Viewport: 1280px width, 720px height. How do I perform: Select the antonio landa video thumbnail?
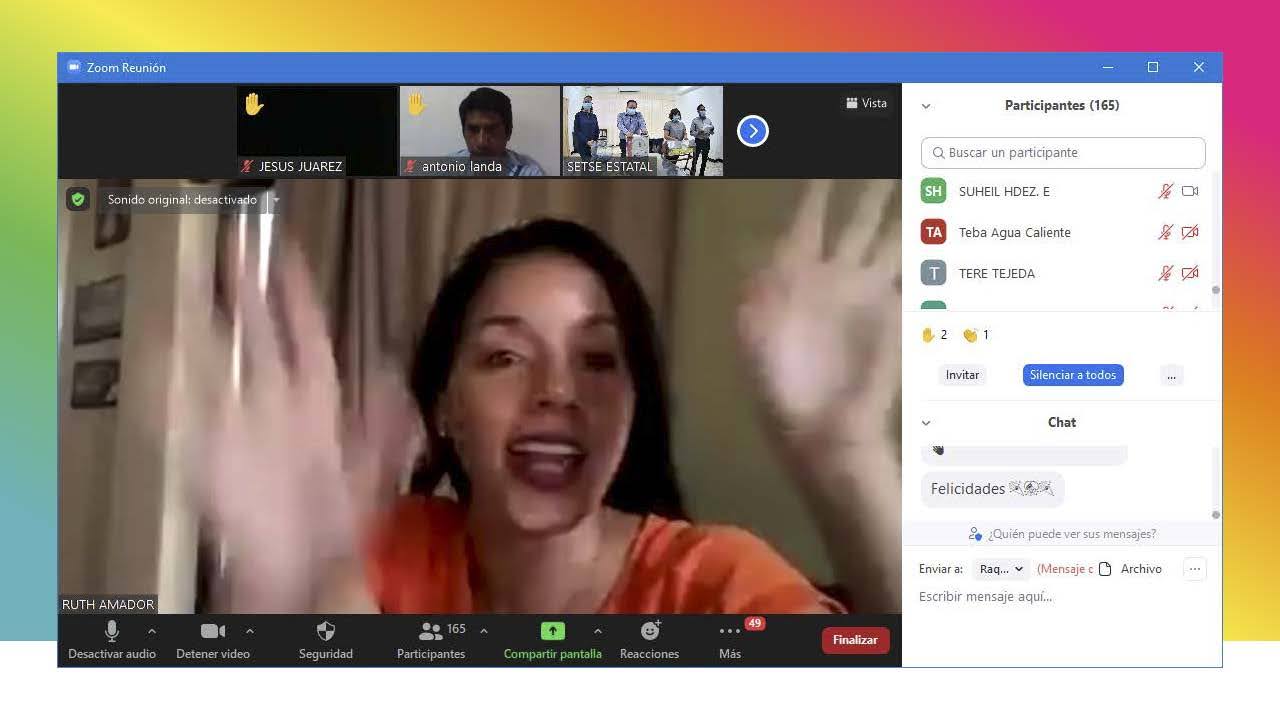click(480, 131)
